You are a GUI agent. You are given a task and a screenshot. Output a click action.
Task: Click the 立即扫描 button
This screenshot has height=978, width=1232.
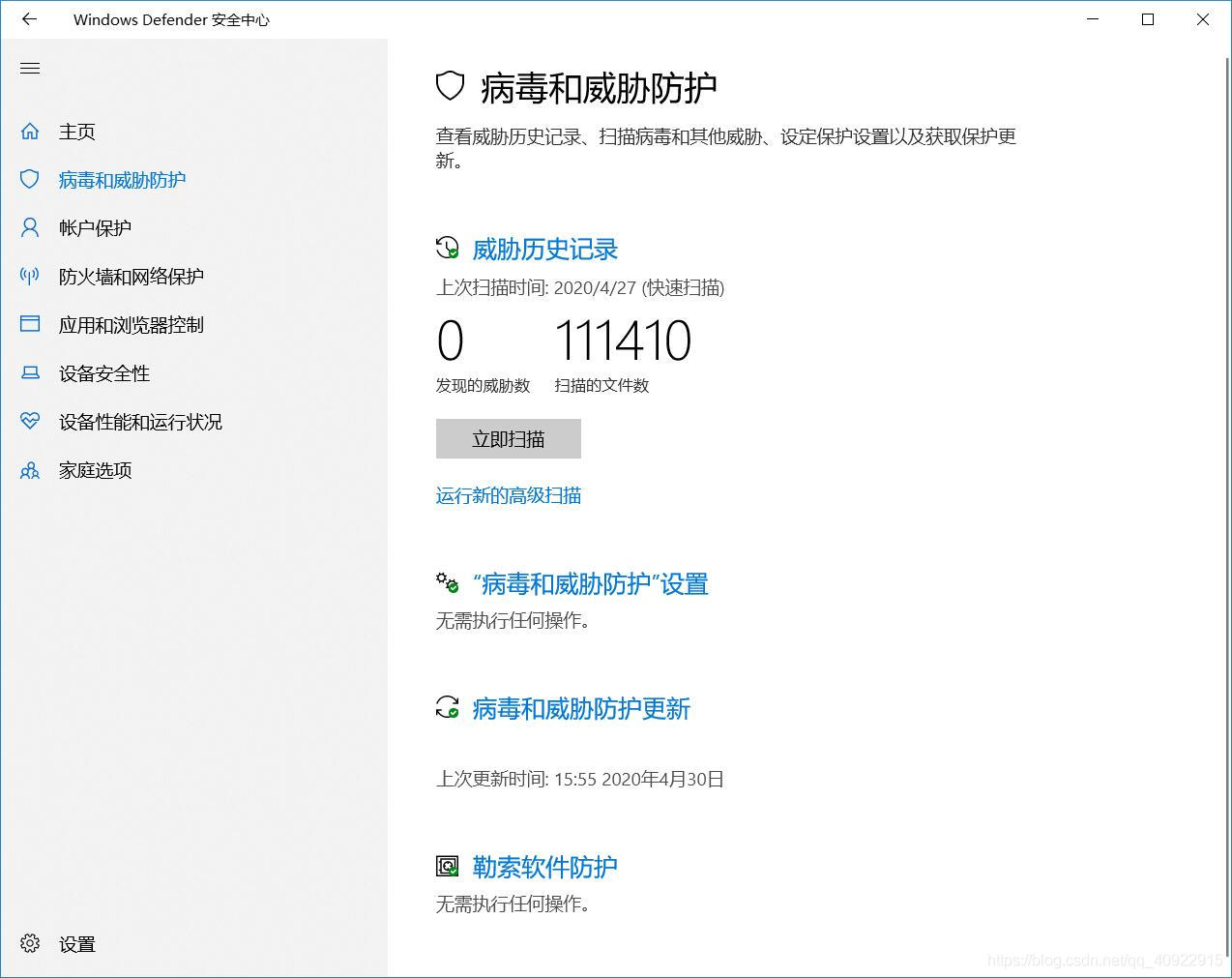coord(509,439)
